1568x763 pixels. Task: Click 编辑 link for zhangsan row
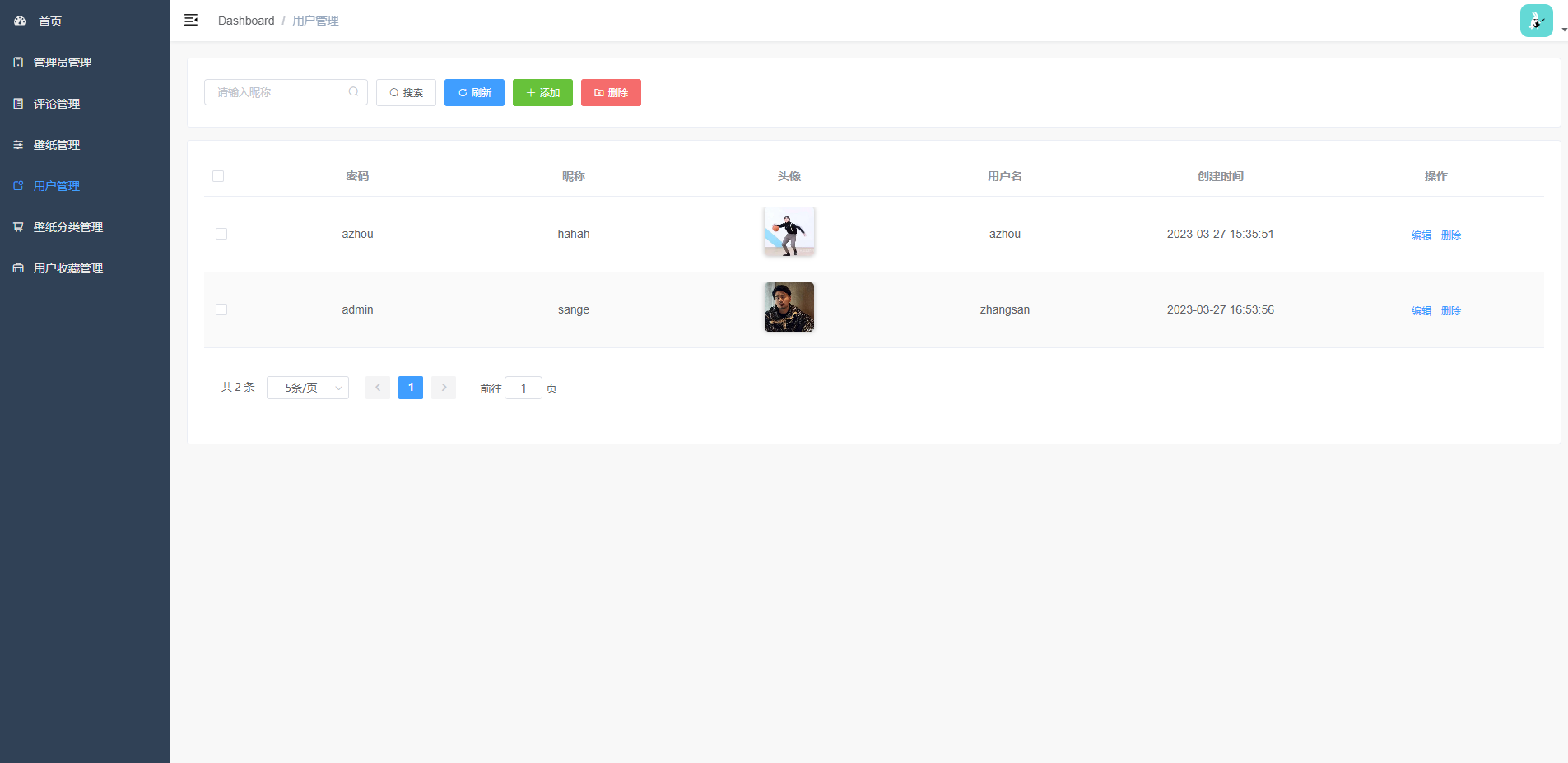pyautogui.click(x=1421, y=310)
